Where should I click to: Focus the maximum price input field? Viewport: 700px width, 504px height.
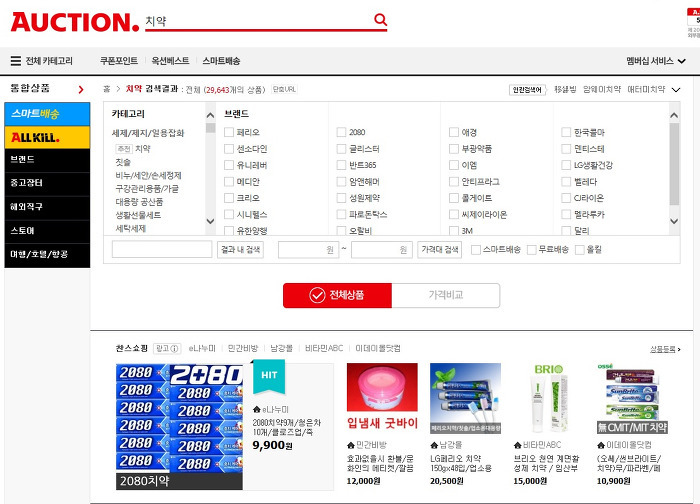tap(382, 250)
